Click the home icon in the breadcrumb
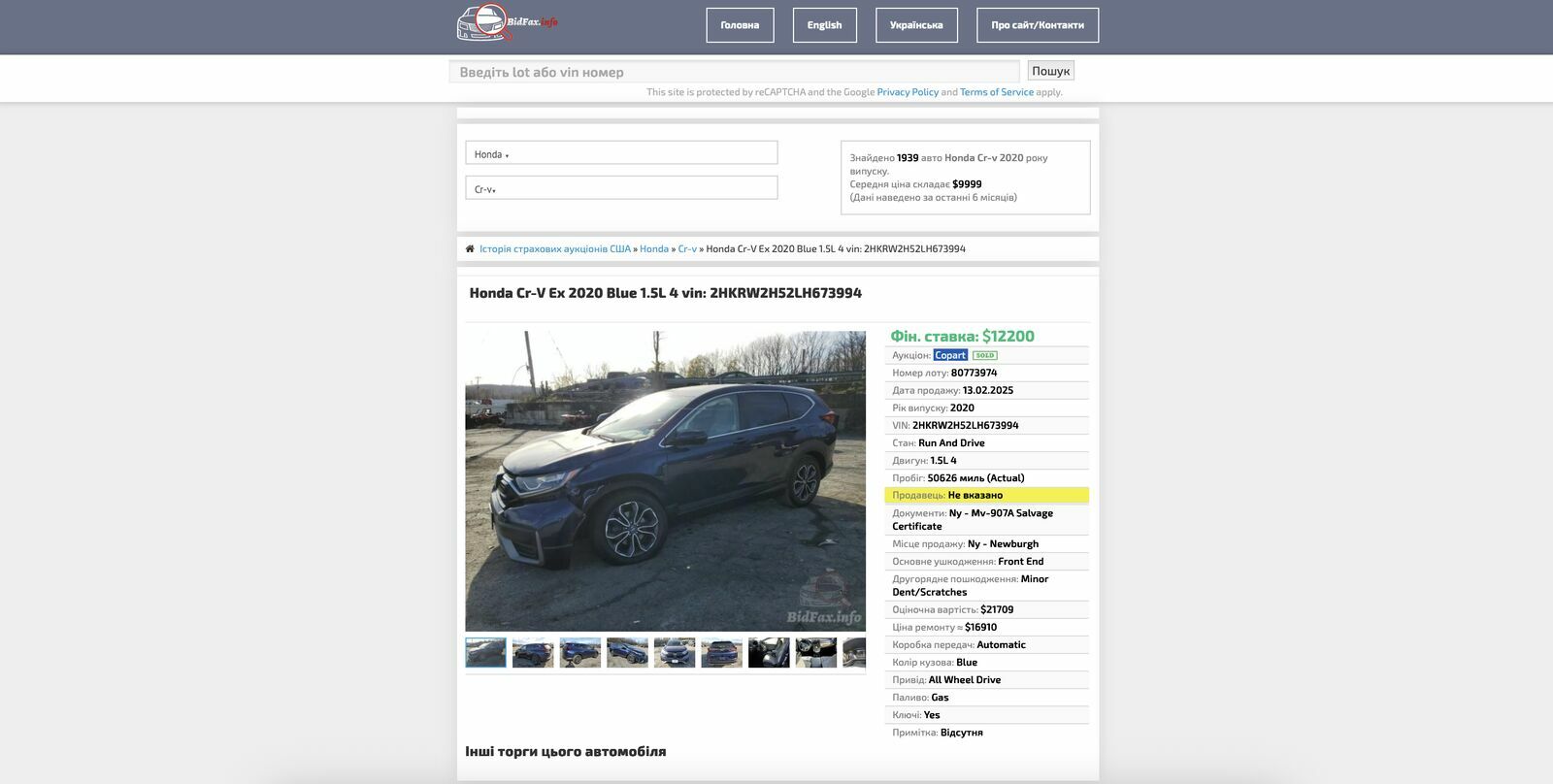1553x784 pixels. (x=470, y=249)
